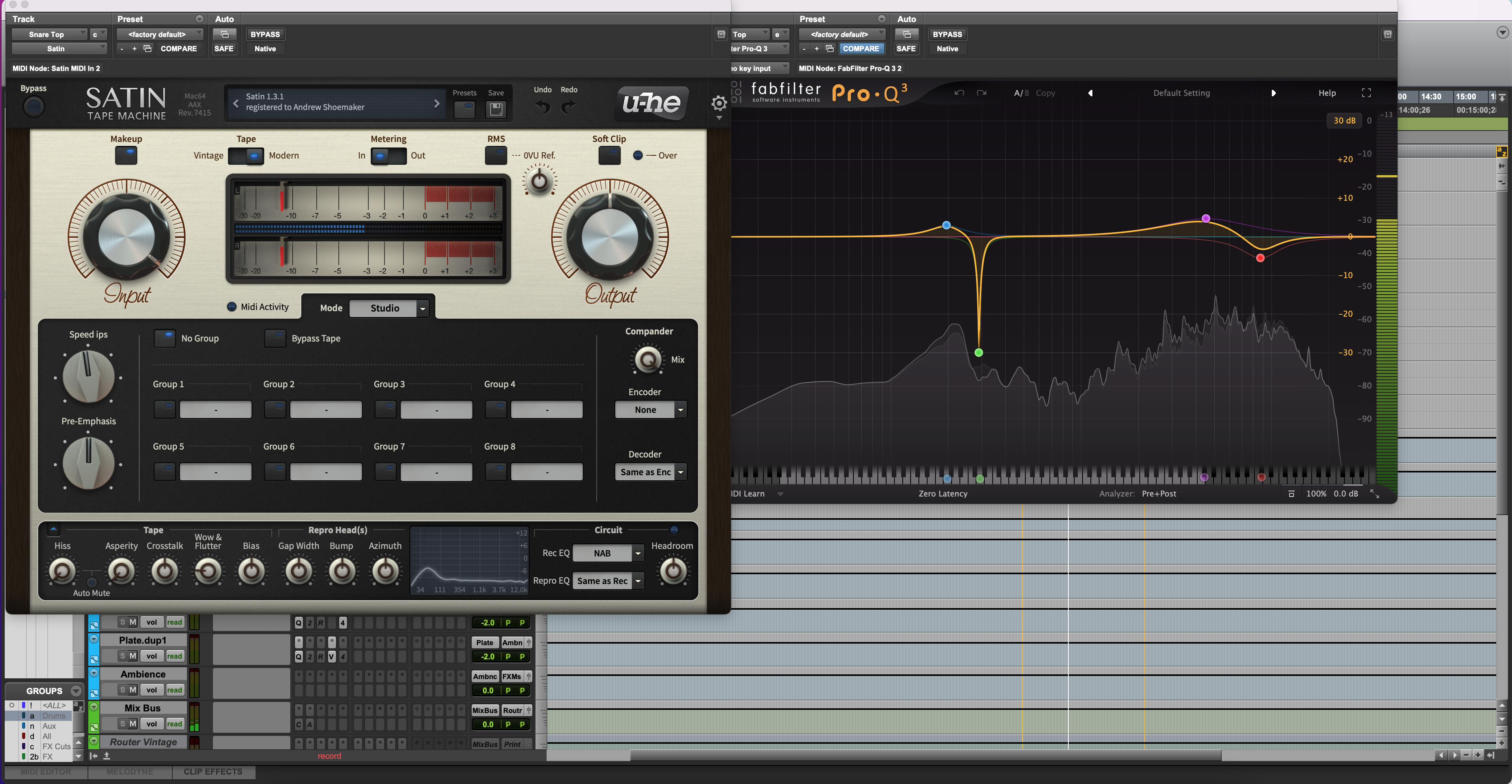Toggle the Auto Mute hiss button

pyautogui.click(x=91, y=582)
